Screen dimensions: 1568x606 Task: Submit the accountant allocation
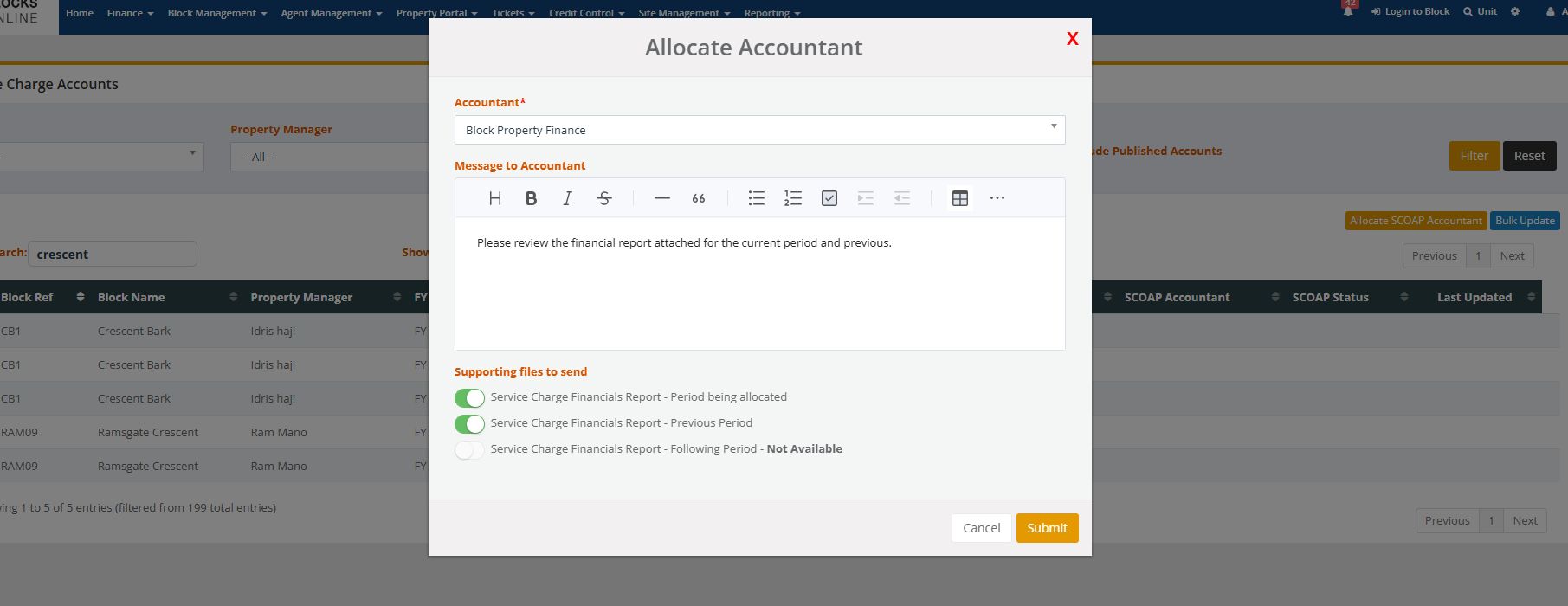tap(1047, 528)
